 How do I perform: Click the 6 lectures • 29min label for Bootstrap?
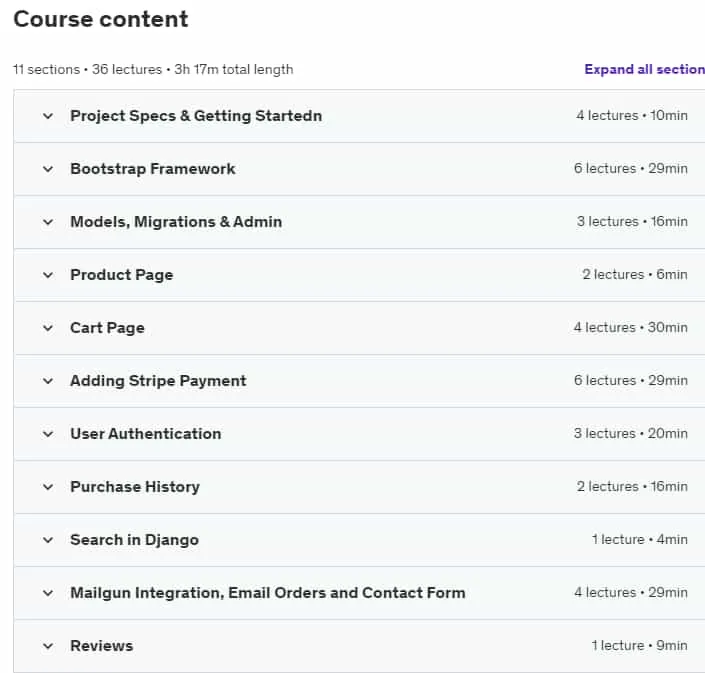click(x=630, y=169)
